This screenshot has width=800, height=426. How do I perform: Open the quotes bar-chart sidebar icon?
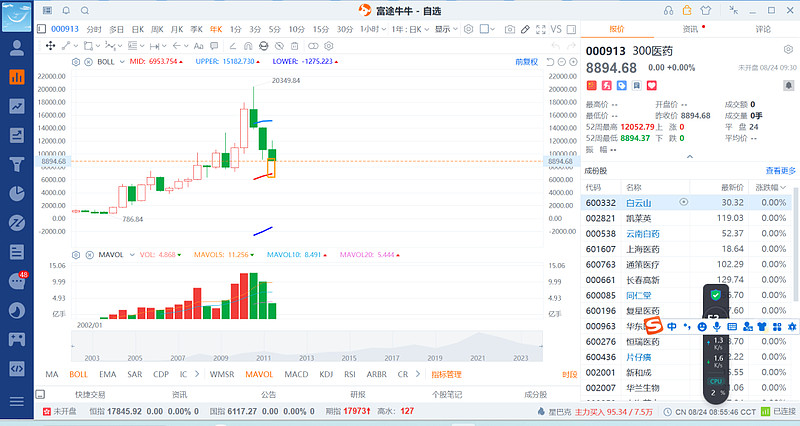(x=17, y=77)
